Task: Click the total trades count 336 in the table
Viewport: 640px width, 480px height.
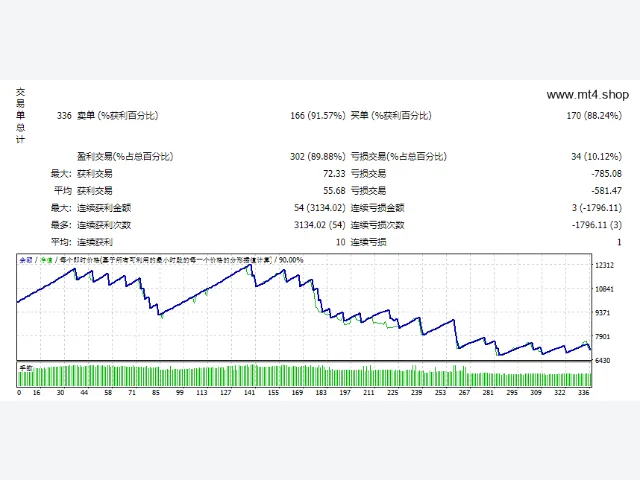Action: (x=64, y=116)
